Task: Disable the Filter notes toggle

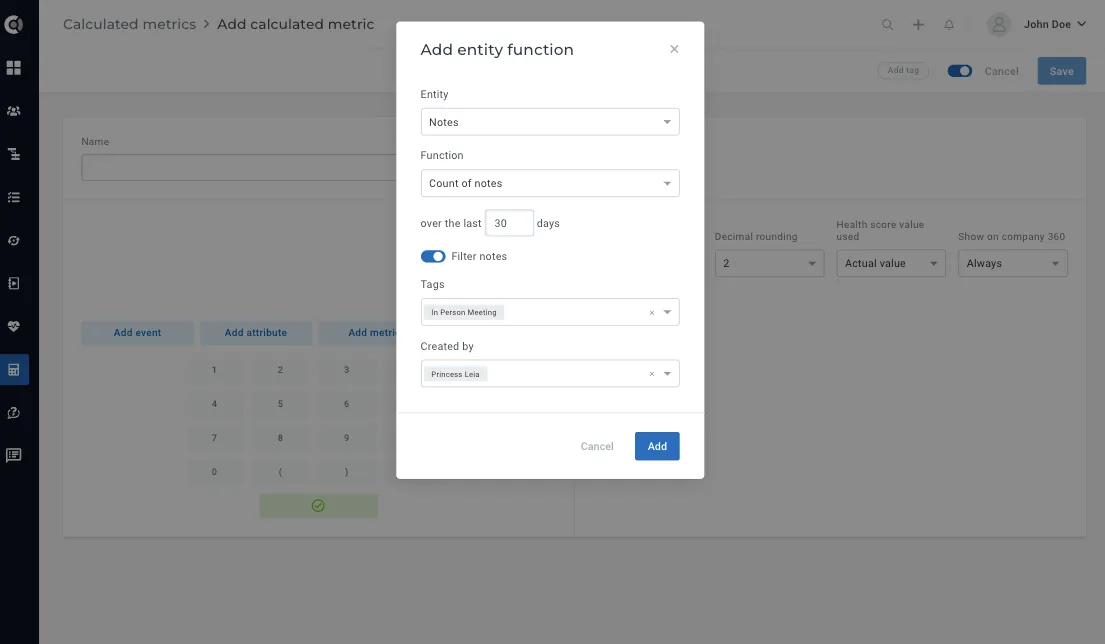Action: [x=433, y=256]
